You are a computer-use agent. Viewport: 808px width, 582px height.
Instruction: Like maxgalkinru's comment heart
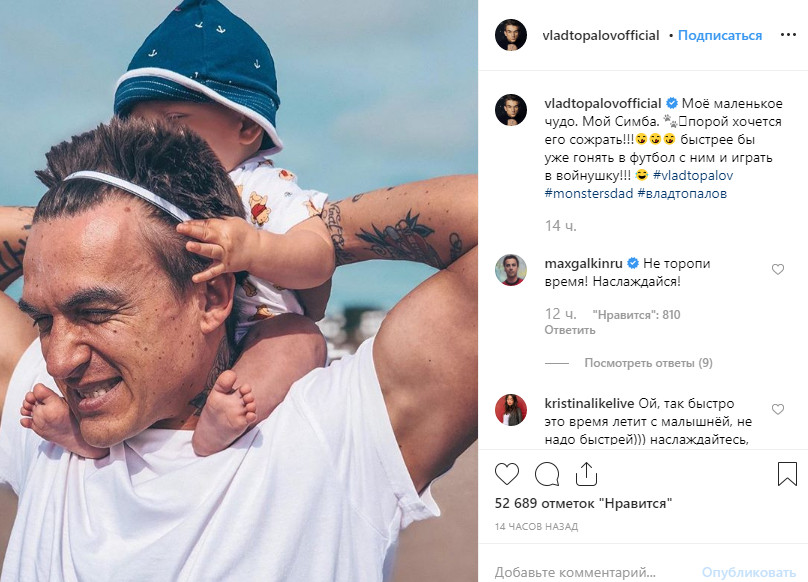[778, 269]
